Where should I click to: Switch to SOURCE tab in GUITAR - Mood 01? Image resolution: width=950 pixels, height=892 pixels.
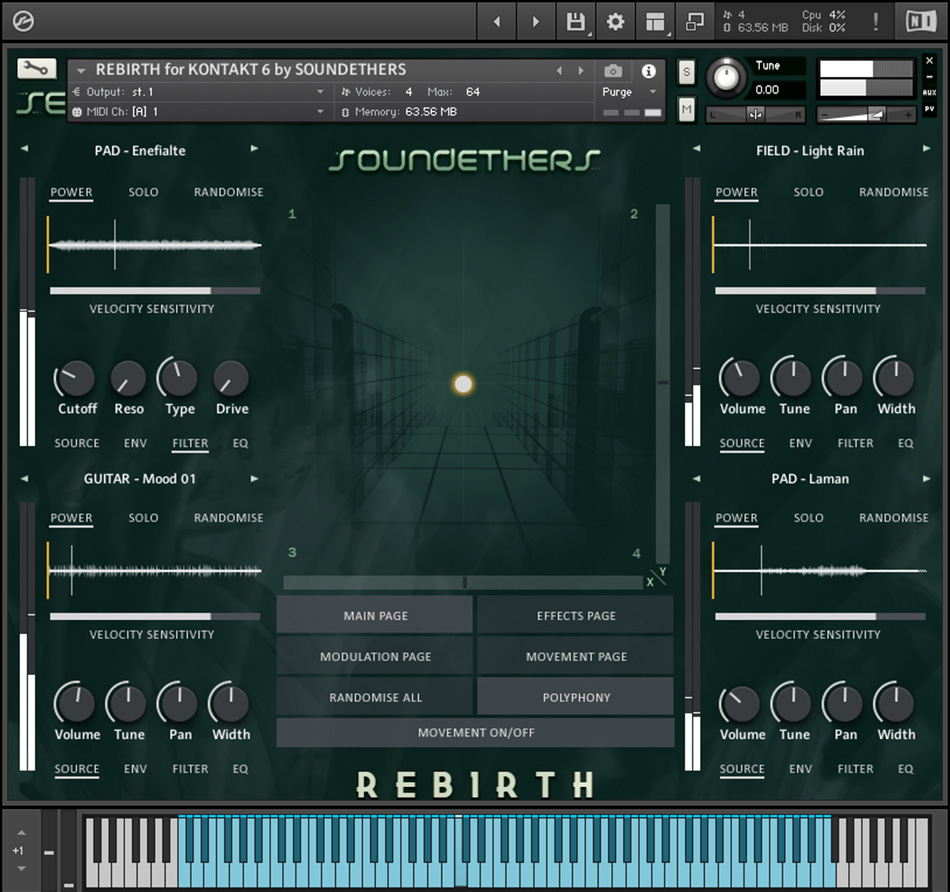(77, 769)
